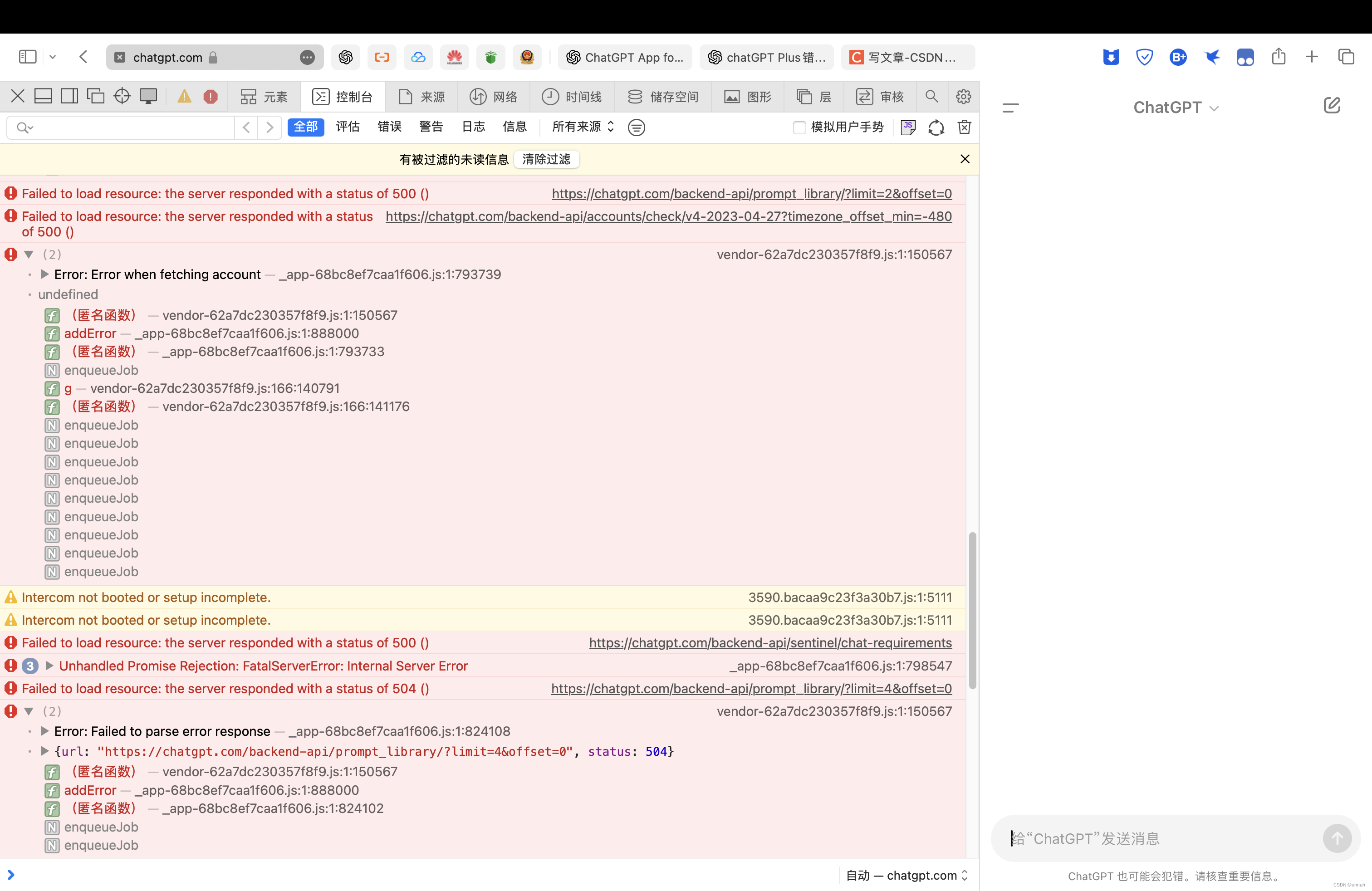Open the ChatGPT model selector dropdown
Viewport: 1372px width, 891px height.
click(x=1176, y=107)
